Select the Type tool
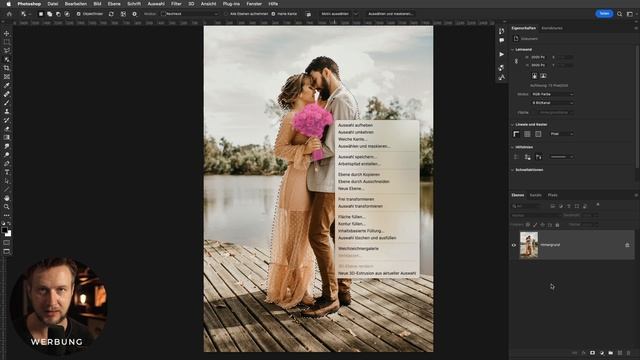The image size is (640, 360). [7, 172]
